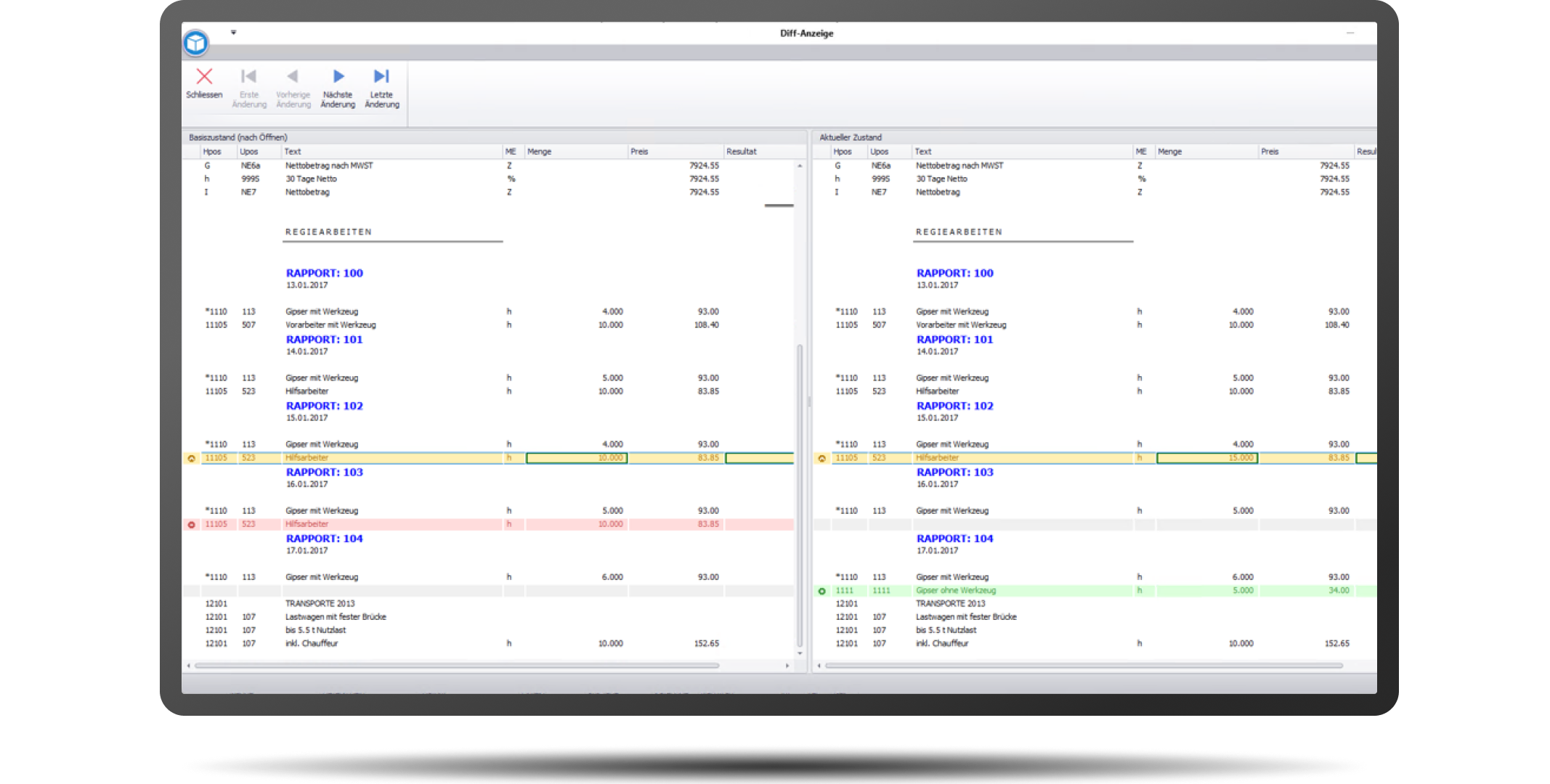Select Nettobetrag nach MWST in left panel

[329, 166]
